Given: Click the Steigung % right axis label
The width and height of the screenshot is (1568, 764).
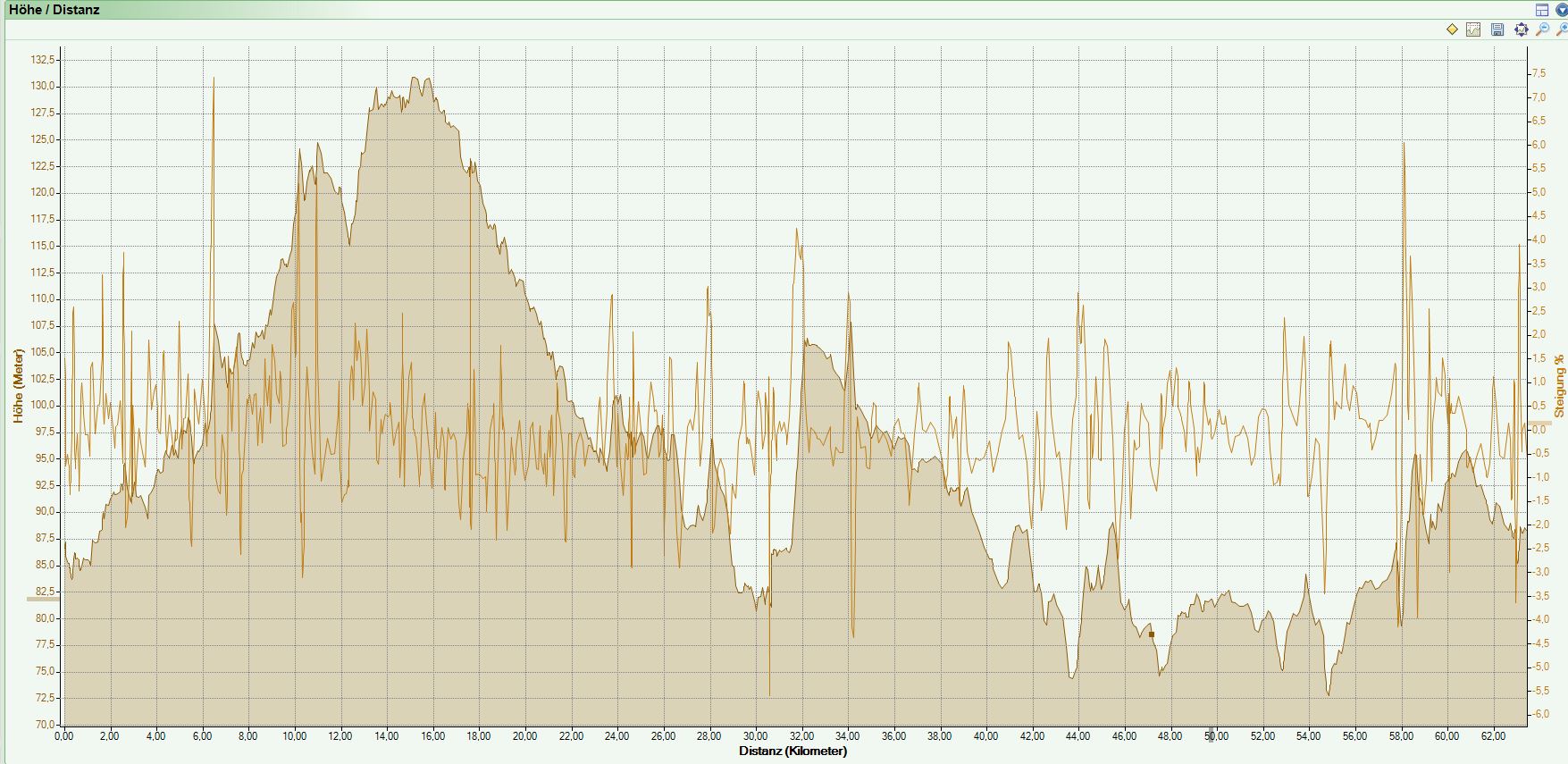Looking at the screenshot, I should tap(1559, 386).
